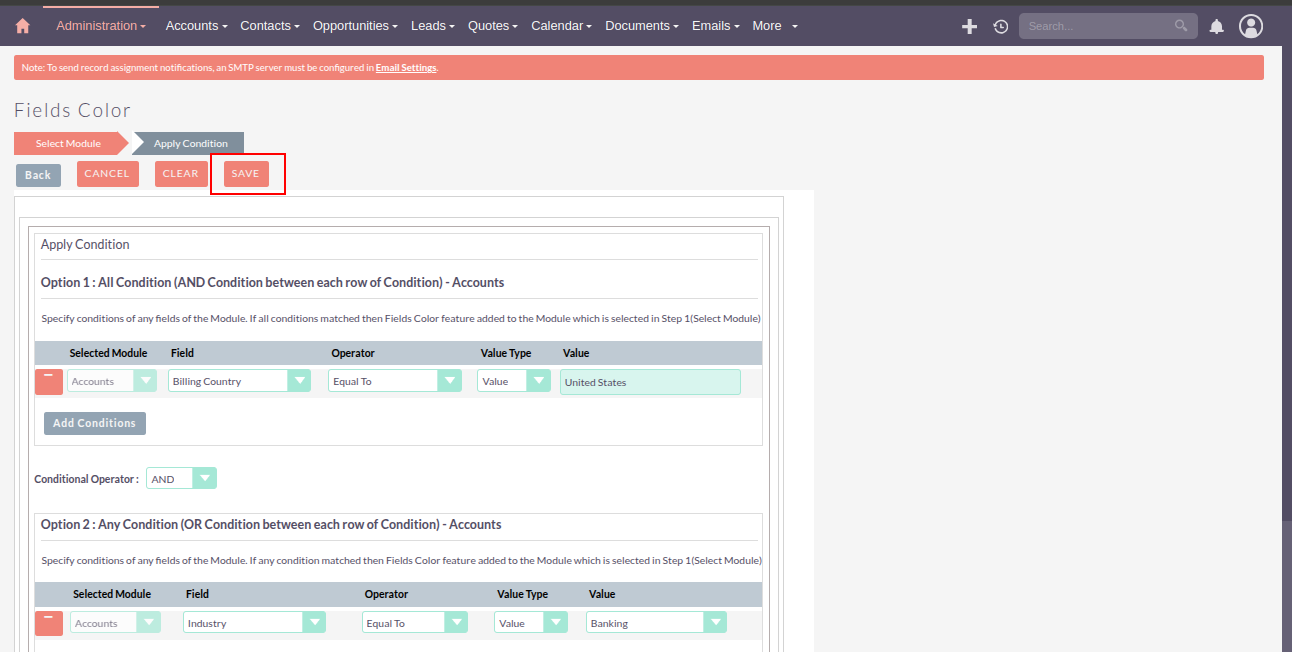This screenshot has height=652, width=1292.
Task: Open the Industry field dropdown
Action: coord(255,623)
